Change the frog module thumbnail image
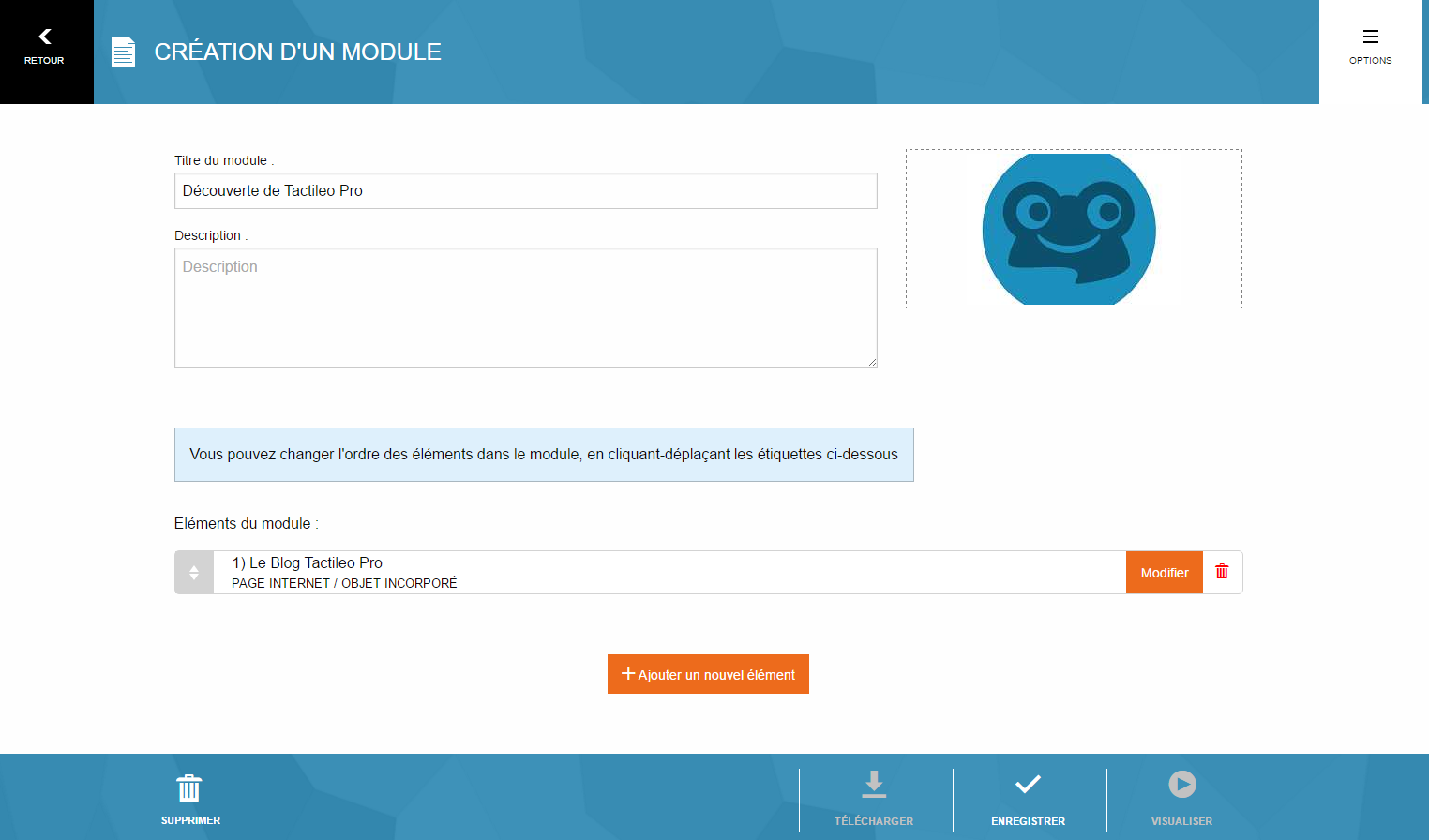Image resolution: width=1429 pixels, height=840 pixels. 1074,229
